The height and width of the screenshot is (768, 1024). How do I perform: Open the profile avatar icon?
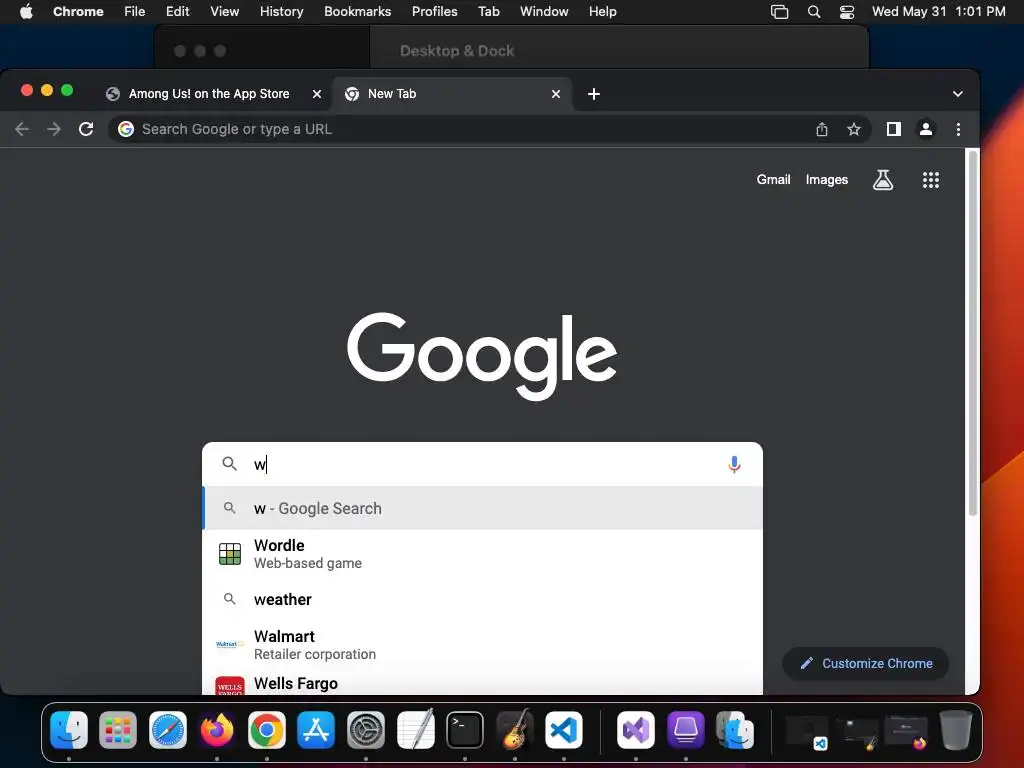[x=925, y=129]
